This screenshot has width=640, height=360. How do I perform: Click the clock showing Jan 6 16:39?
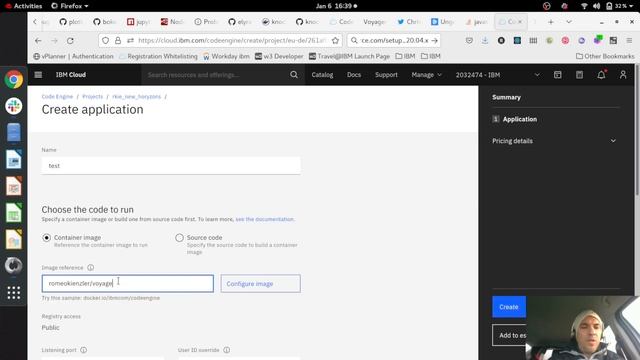[336, 6]
